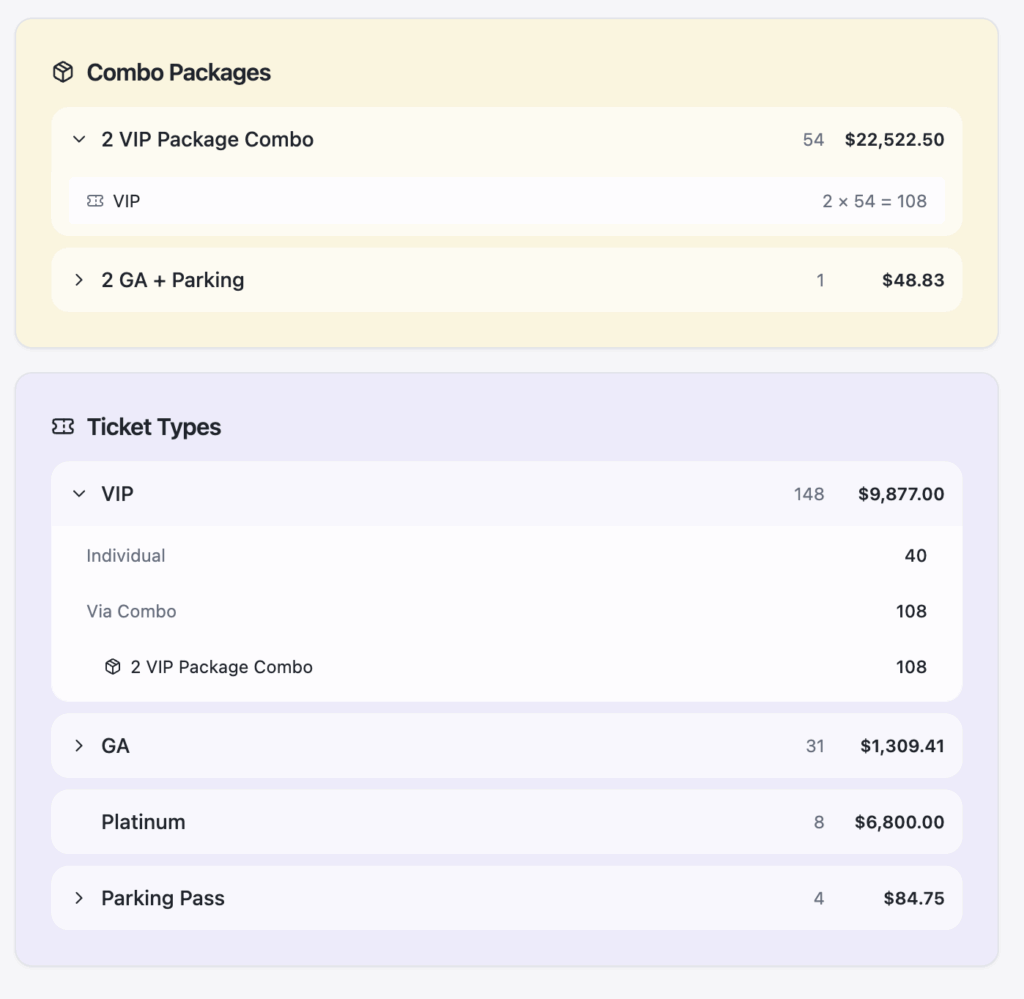Click the Ticket Types ticket icon
The width and height of the screenshot is (1024, 999).
coord(63,427)
